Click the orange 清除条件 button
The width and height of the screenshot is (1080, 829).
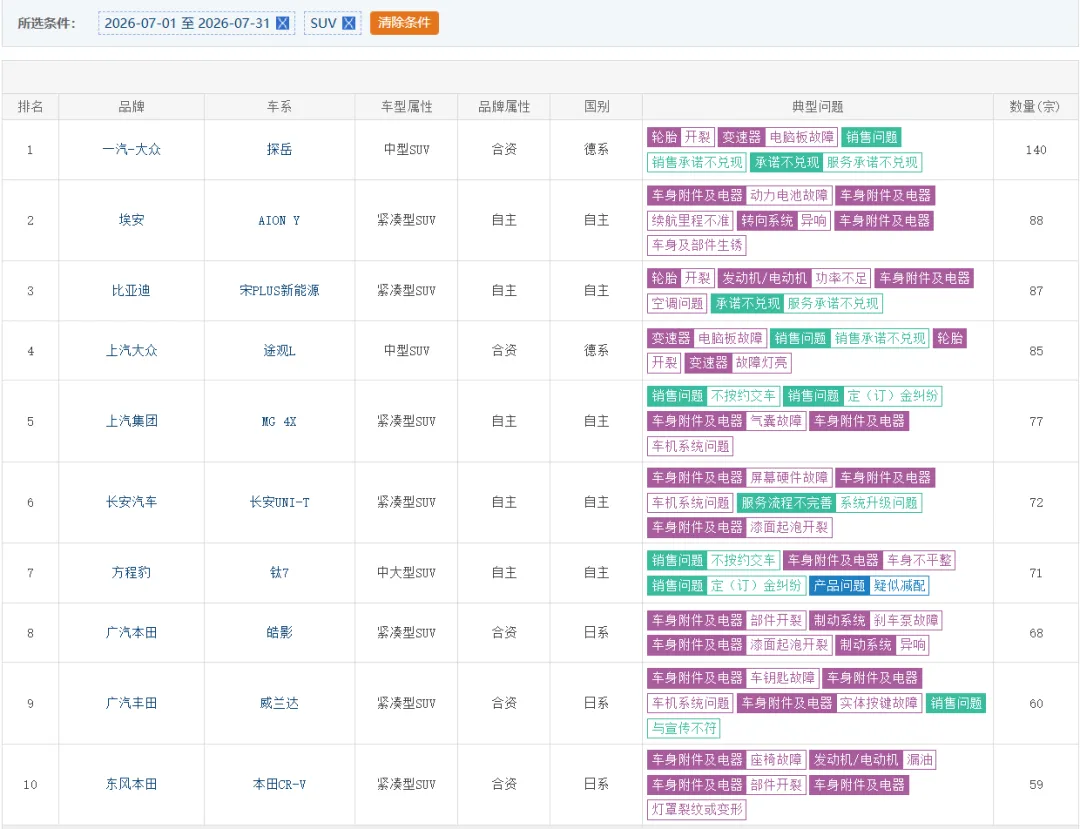pos(404,23)
